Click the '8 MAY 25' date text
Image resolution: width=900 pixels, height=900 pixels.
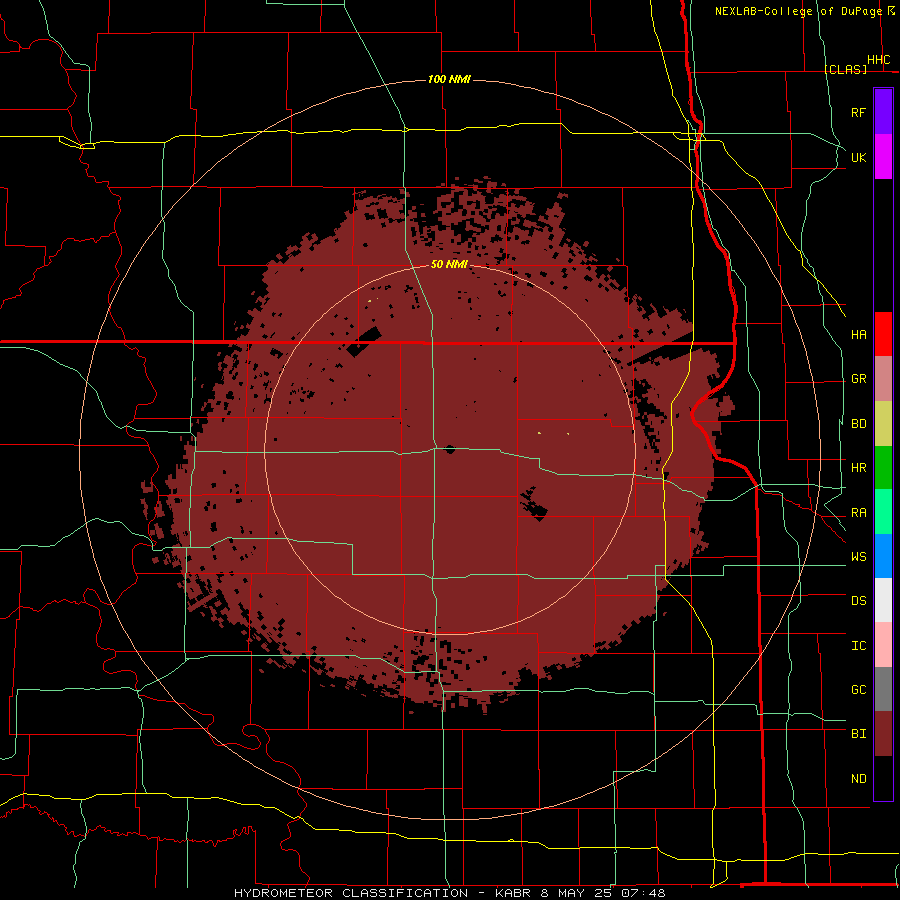click(576, 893)
